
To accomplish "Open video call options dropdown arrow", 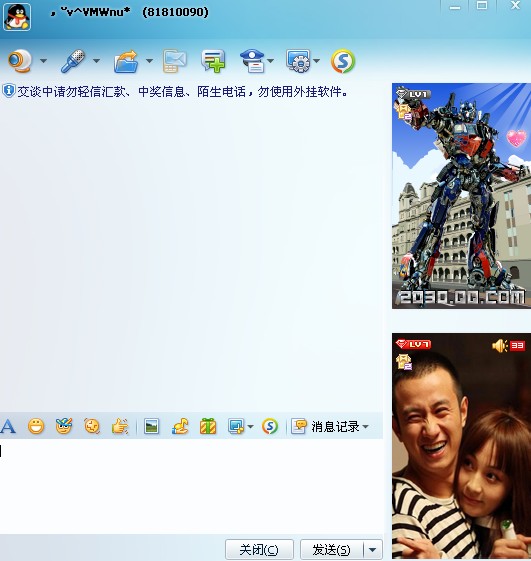I will coord(43,61).
